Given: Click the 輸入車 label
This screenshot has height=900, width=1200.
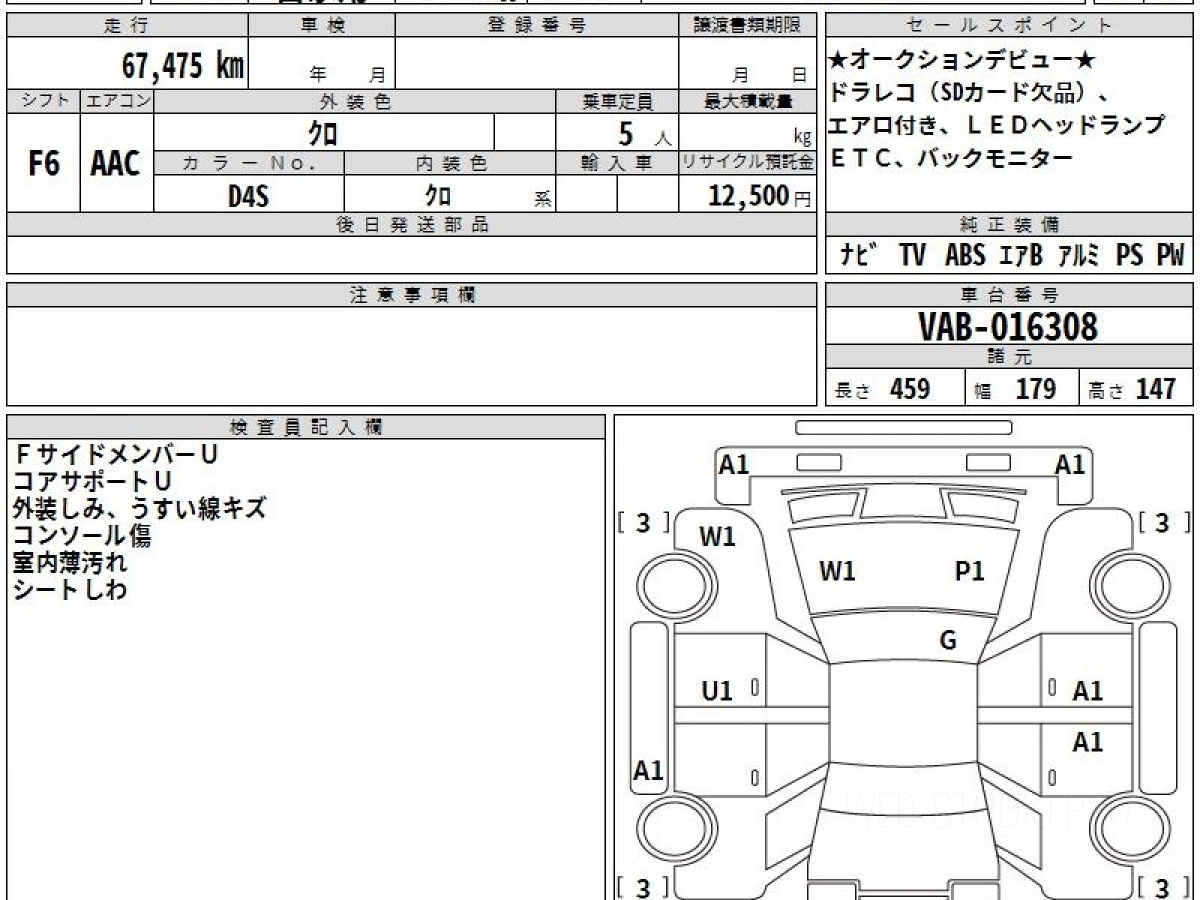Looking at the screenshot, I should (617, 163).
